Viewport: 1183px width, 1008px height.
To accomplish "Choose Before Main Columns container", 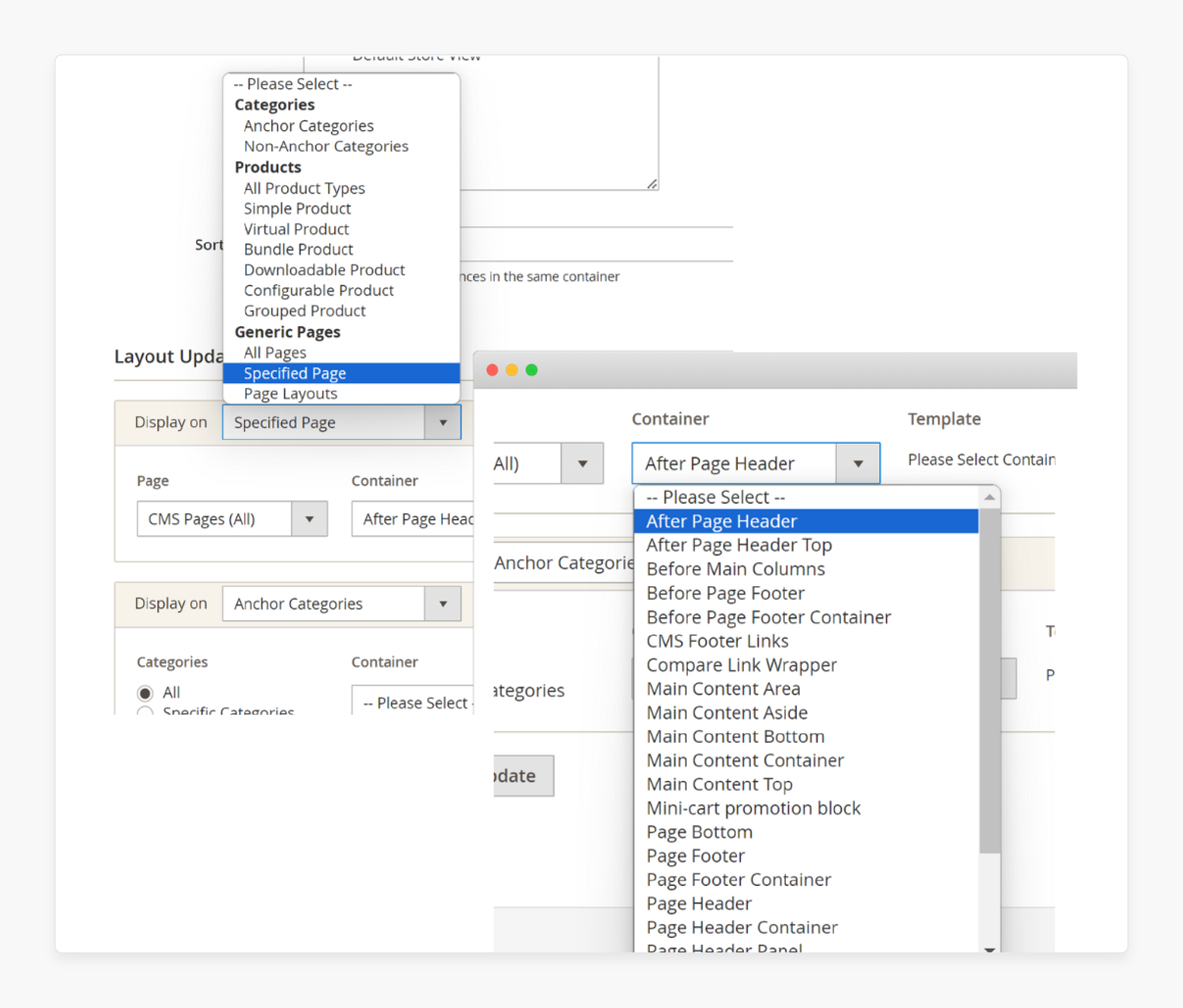I will click(x=806, y=569).
